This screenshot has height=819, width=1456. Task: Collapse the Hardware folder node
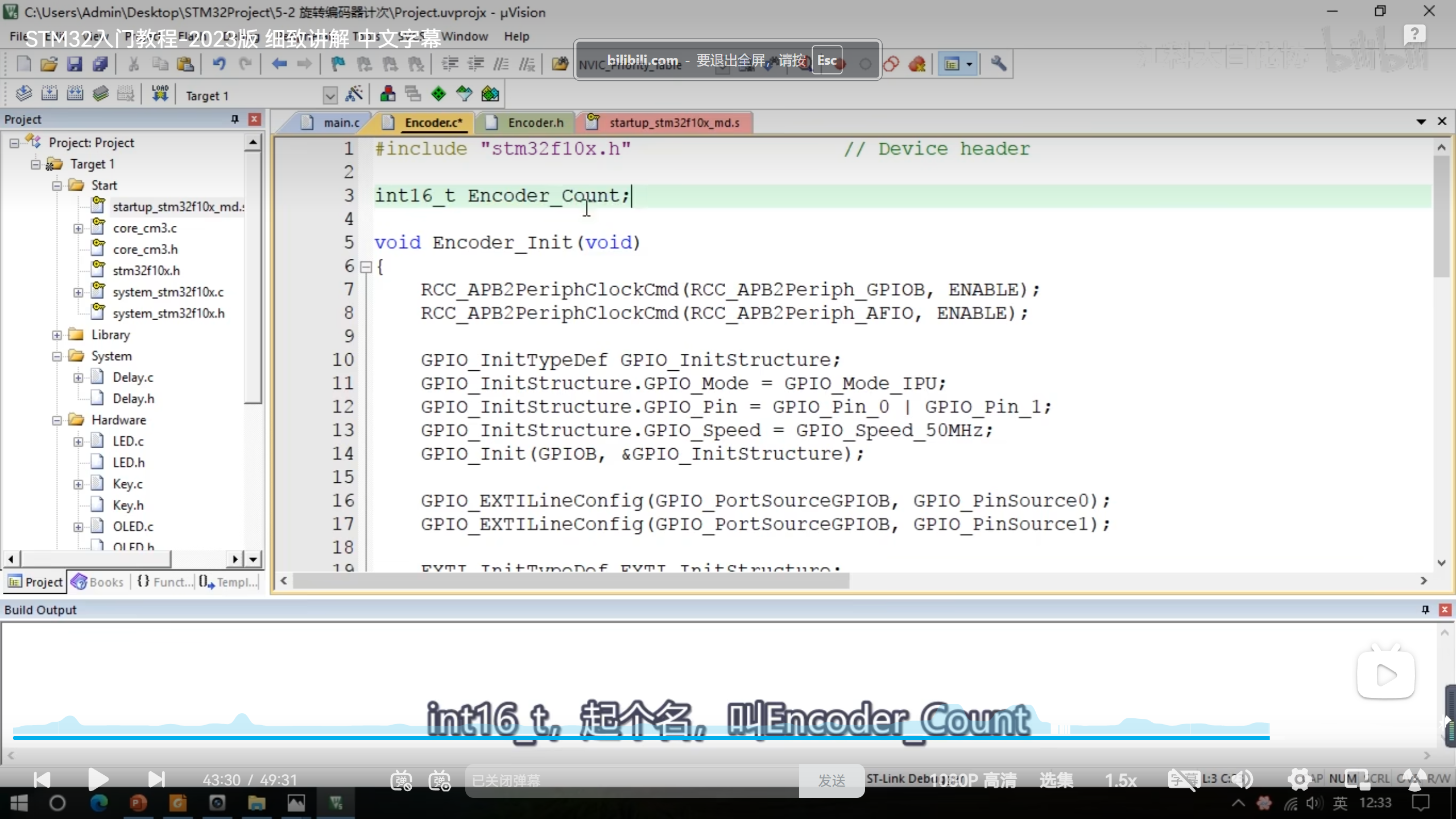[x=57, y=420]
